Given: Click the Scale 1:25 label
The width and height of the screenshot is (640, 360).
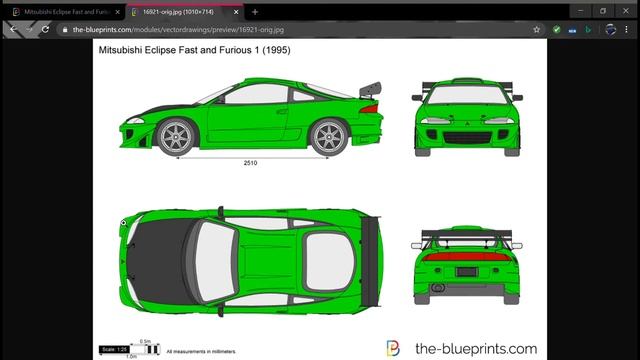Looking at the screenshot, I should coord(114,349).
